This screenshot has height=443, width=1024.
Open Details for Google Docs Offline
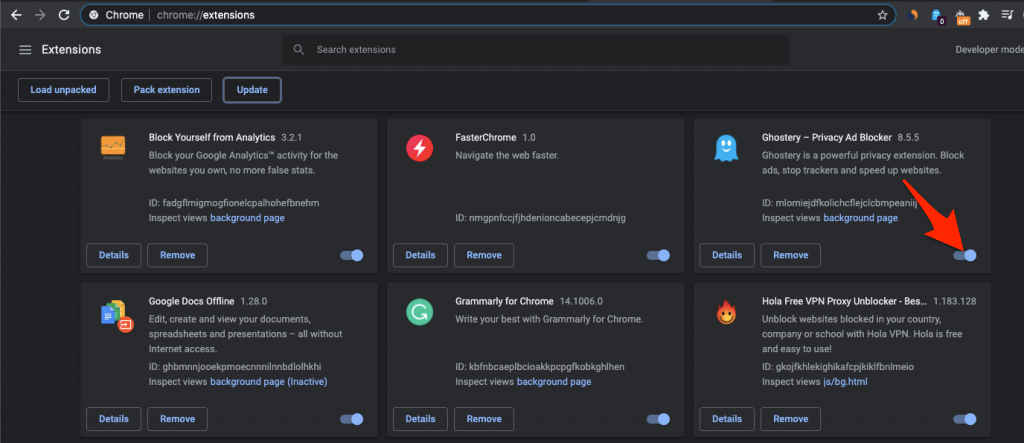click(x=114, y=419)
